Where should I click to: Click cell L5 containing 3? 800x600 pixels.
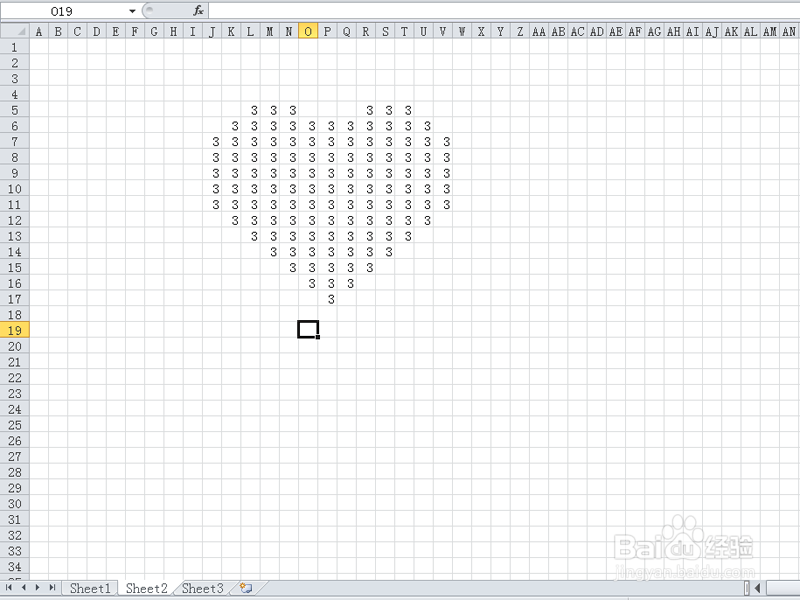[251, 110]
